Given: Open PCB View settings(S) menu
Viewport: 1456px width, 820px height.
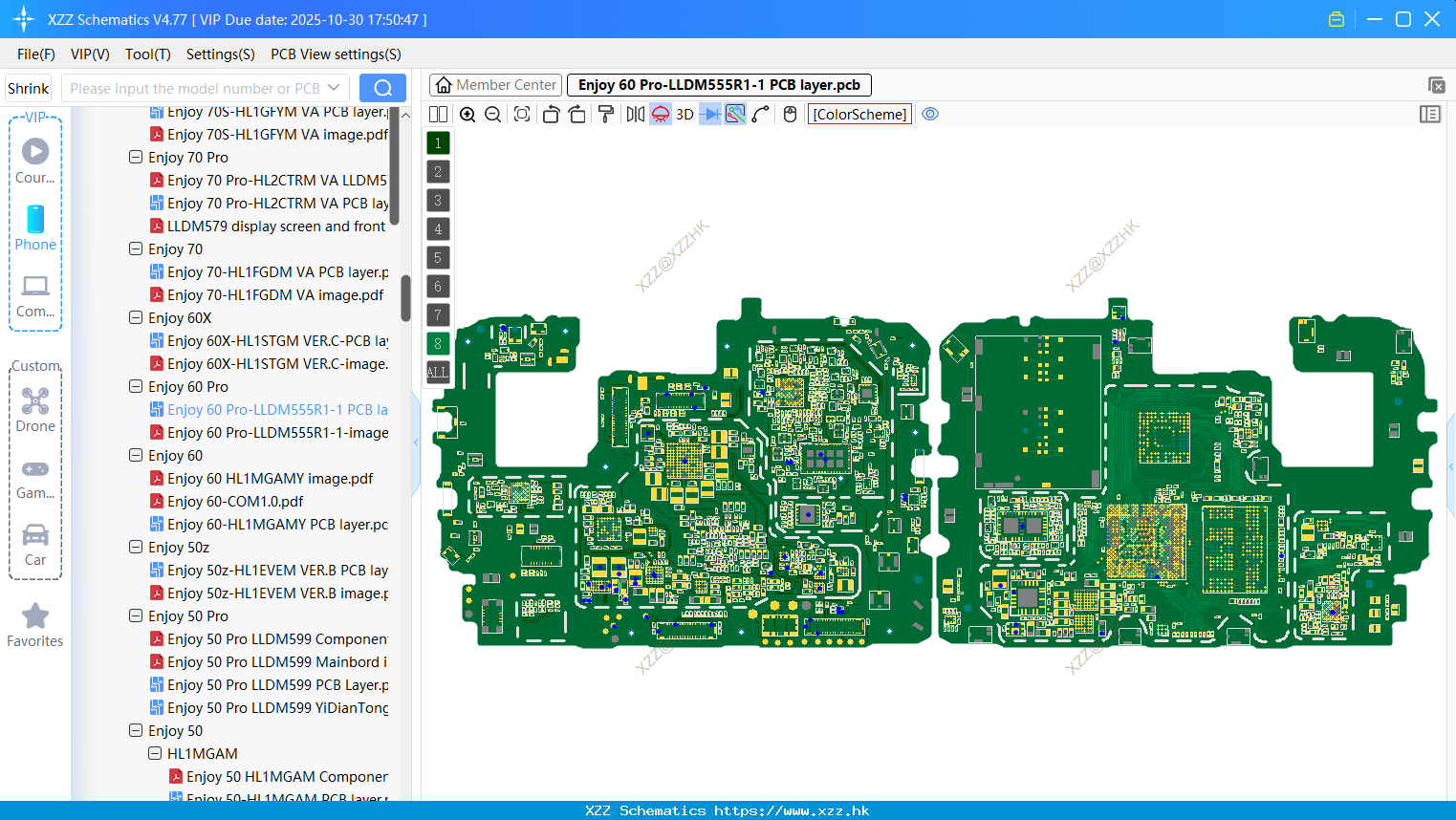Looking at the screenshot, I should 336,54.
